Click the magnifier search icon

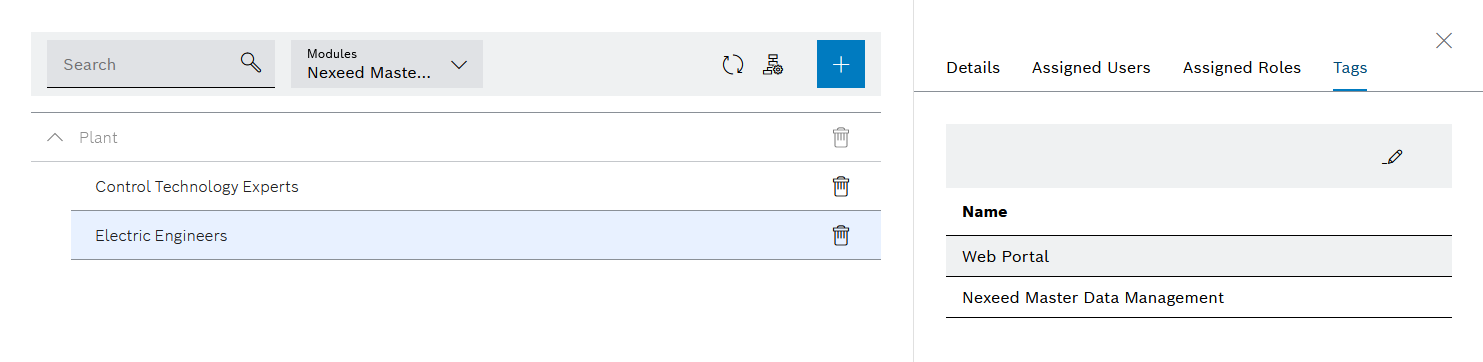coord(251,63)
